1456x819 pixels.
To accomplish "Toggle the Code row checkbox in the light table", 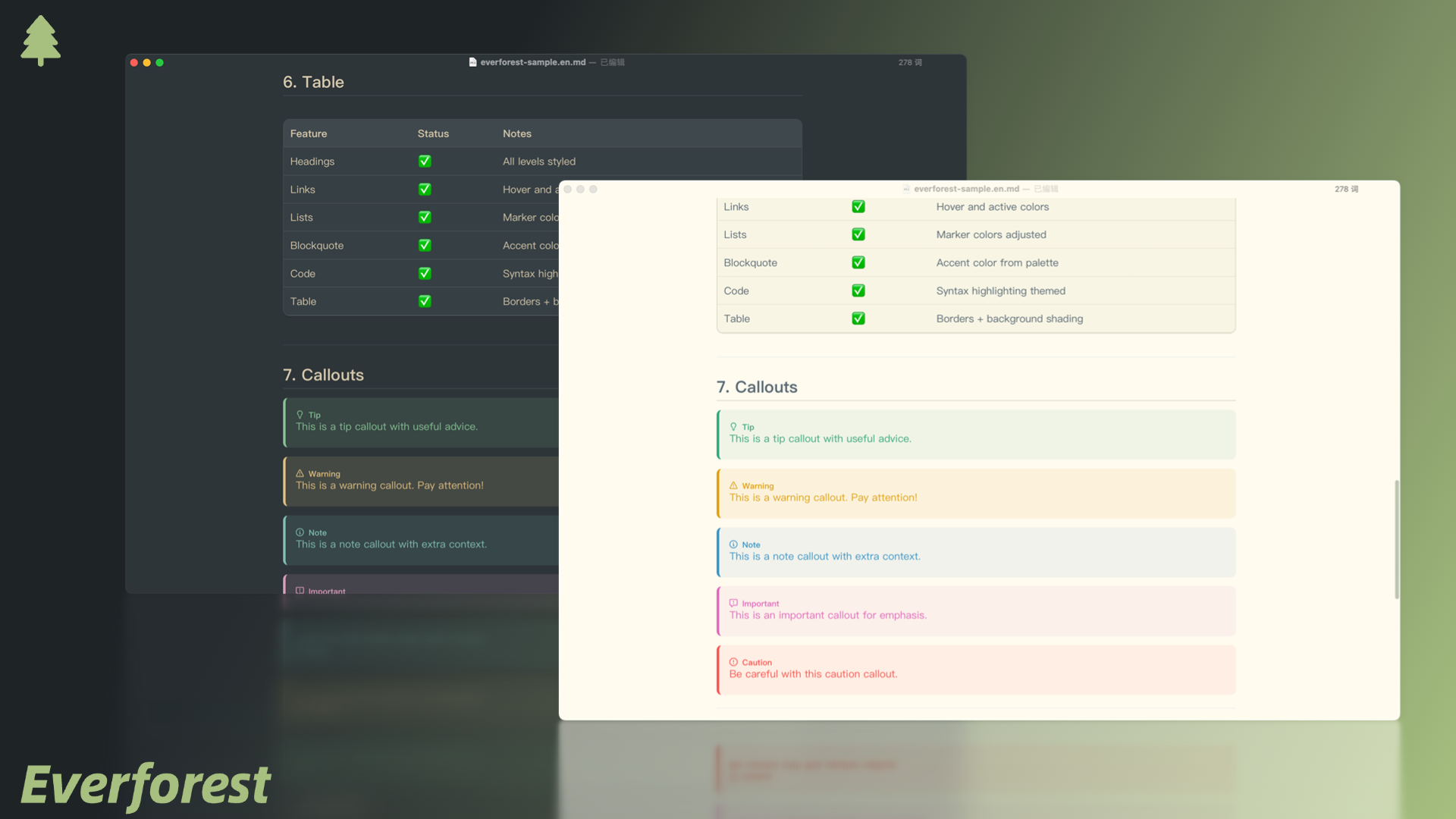I will pyautogui.click(x=858, y=290).
